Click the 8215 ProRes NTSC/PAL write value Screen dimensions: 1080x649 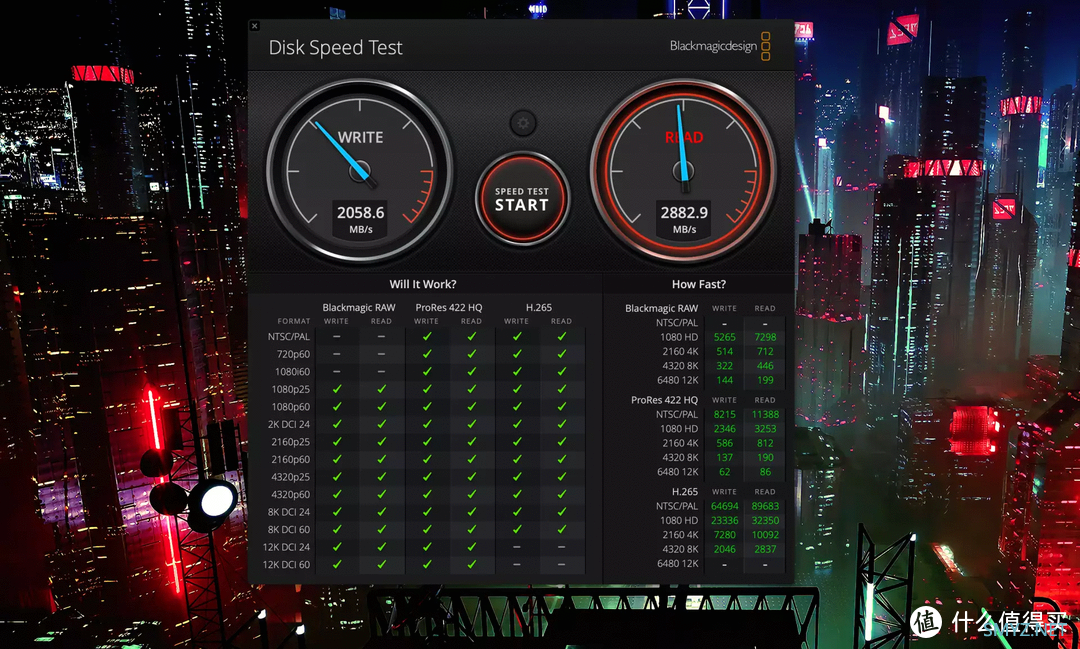725,414
